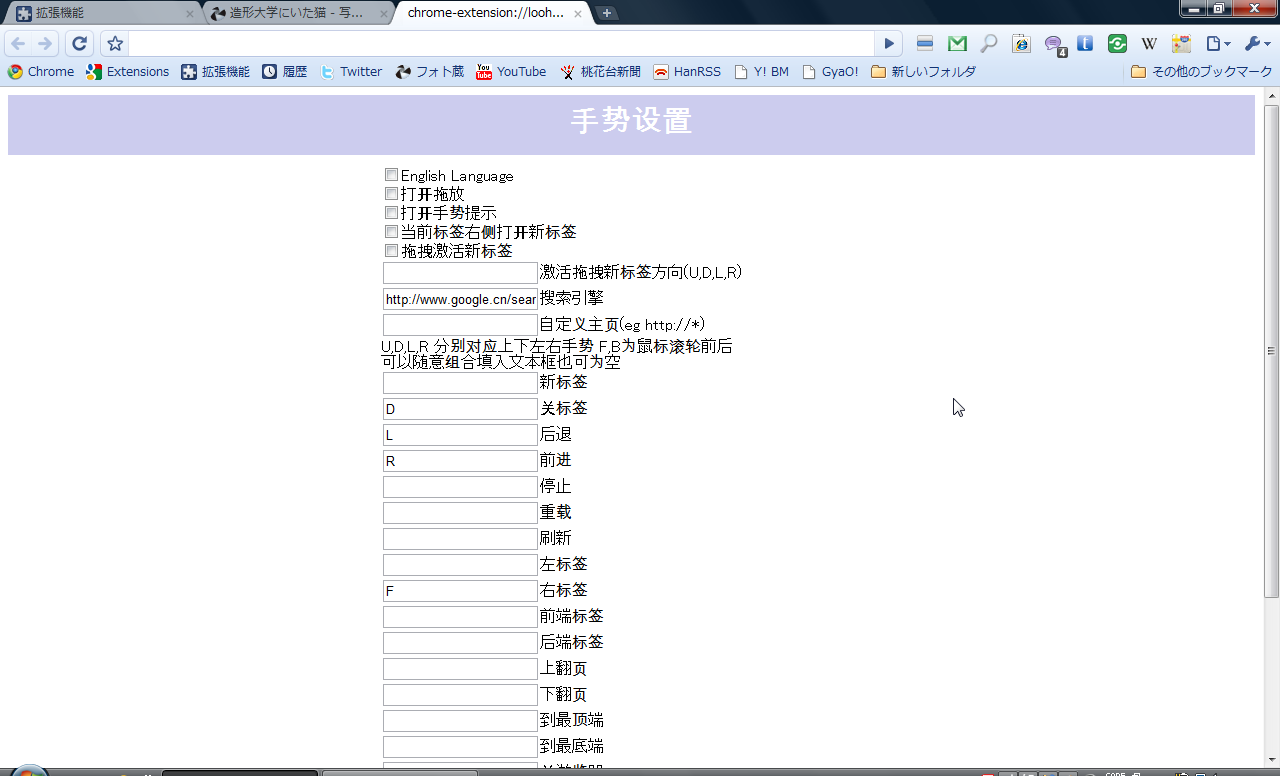Open the 桃花台新聞 bookmark
The width and height of the screenshot is (1280, 776).
click(x=600, y=72)
